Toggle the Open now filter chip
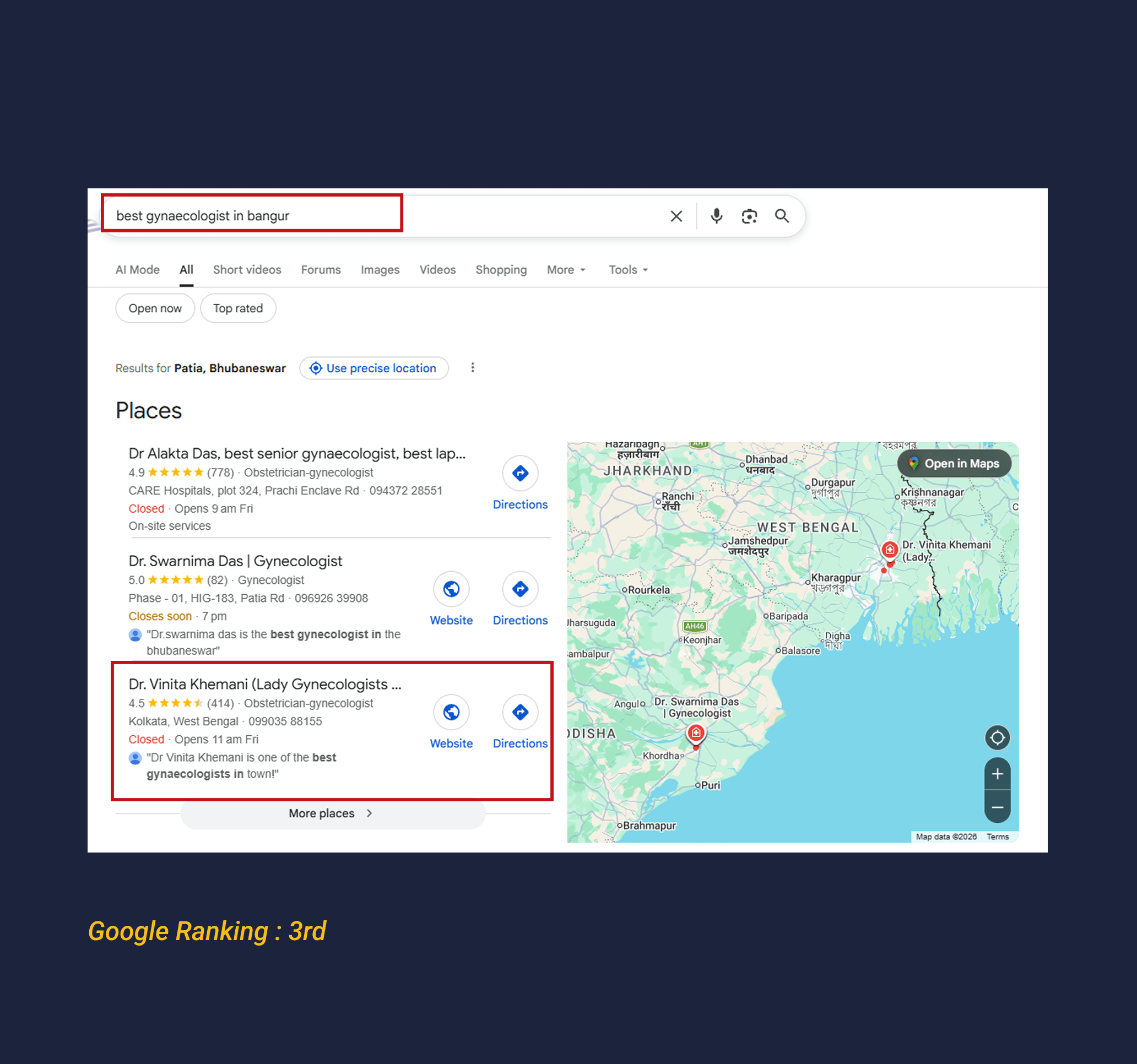 click(x=155, y=309)
